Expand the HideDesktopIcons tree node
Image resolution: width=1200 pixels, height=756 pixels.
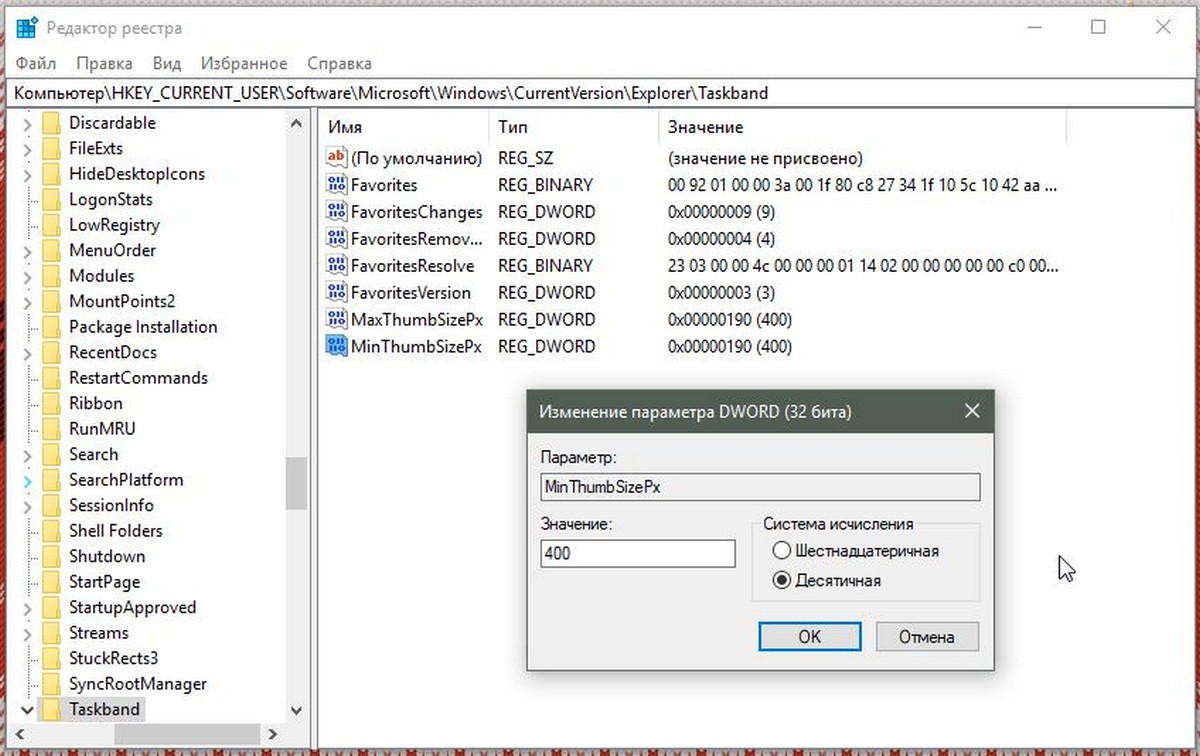(26, 174)
